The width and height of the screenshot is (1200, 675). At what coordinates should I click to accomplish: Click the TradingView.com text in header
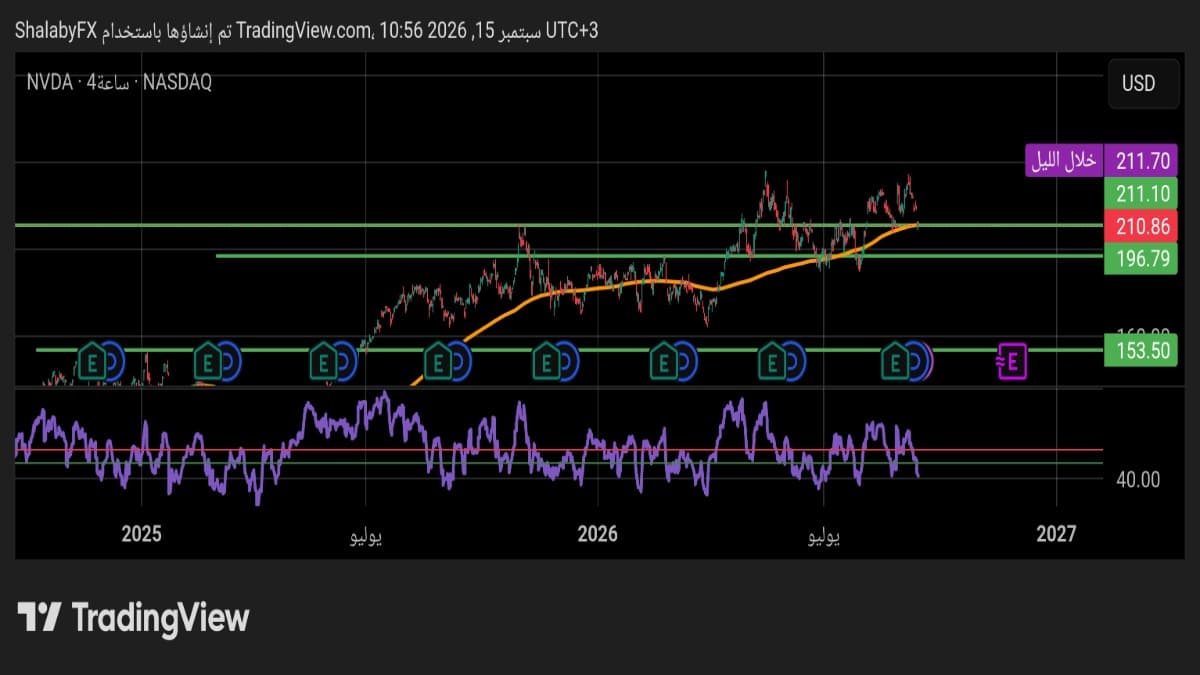tap(304, 31)
